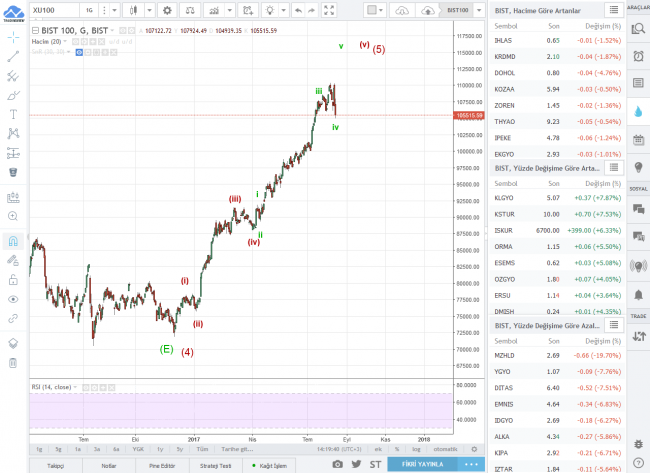This screenshot has width=650, height=473.
Task: Select the crosshair cursor tool
Action: coord(13,38)
